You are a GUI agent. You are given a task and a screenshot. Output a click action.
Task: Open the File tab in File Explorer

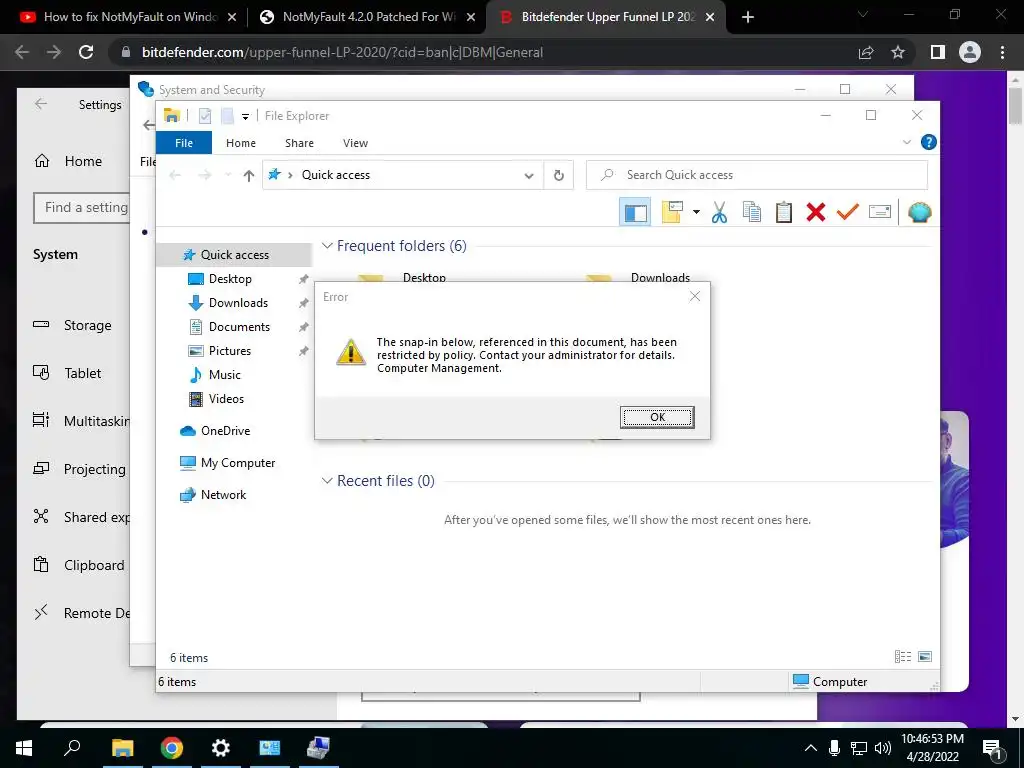click(x=184, y=143)
